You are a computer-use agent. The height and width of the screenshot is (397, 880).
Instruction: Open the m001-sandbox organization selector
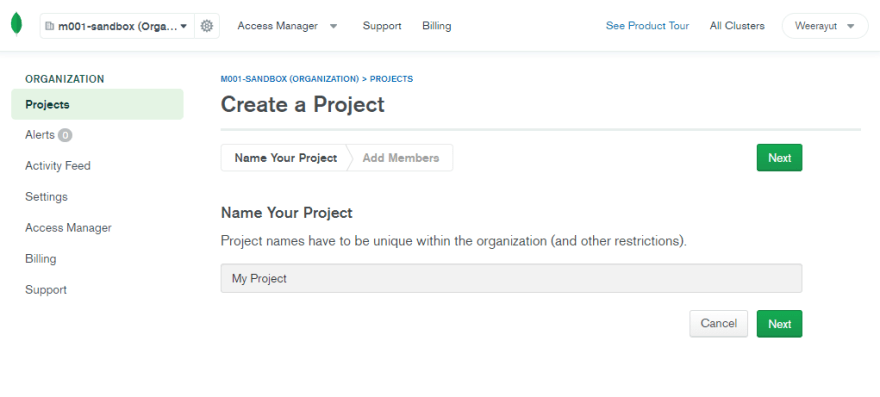click(117, 26)
